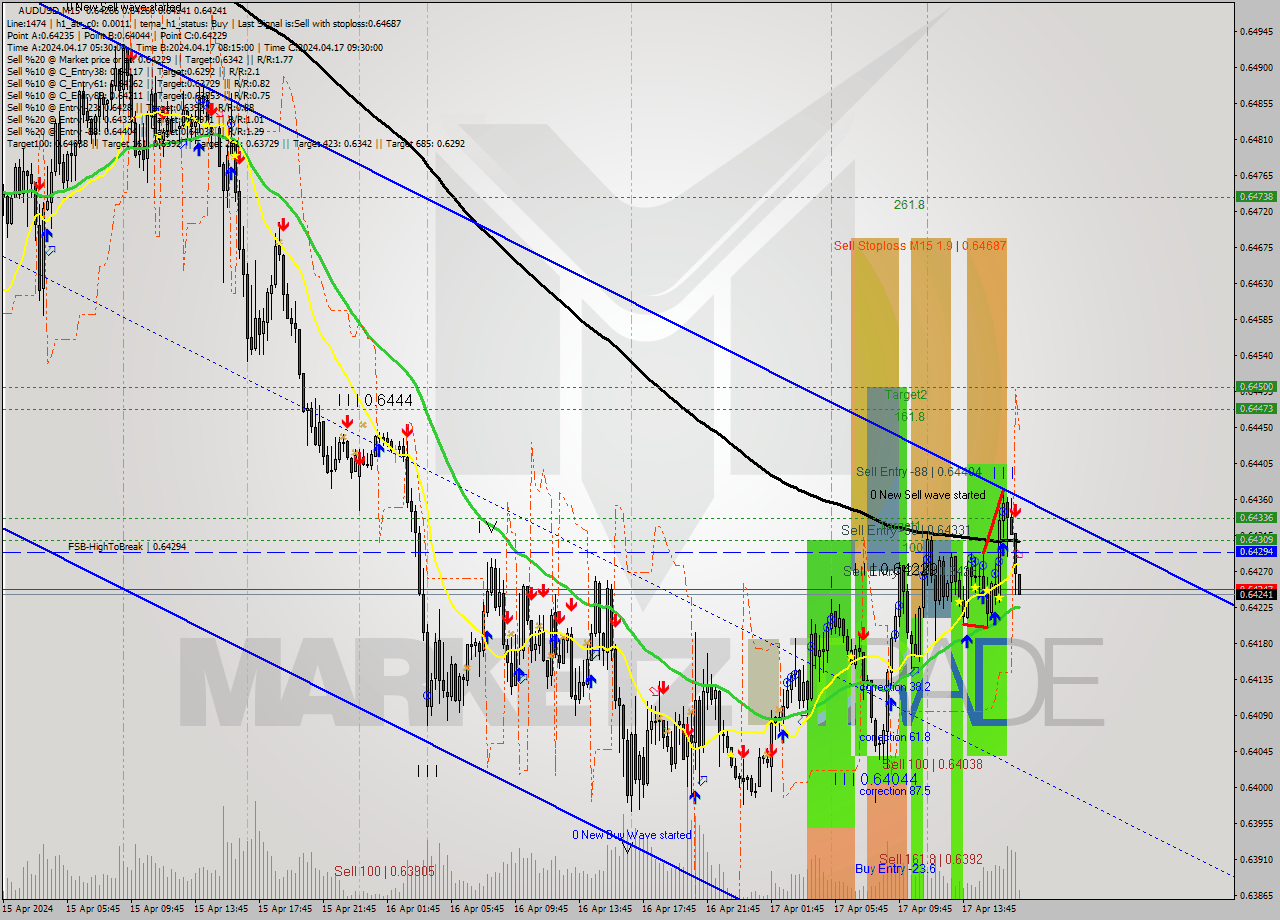1280x920 pixels.
Task: Click the green '261.8' Fibonacci label
Action: tap(909, 204)
